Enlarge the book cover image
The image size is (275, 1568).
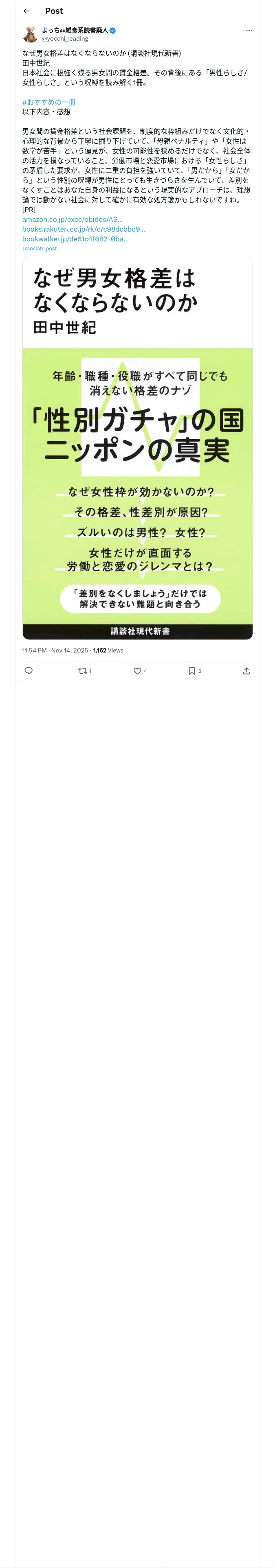click(x=137, y=447)
